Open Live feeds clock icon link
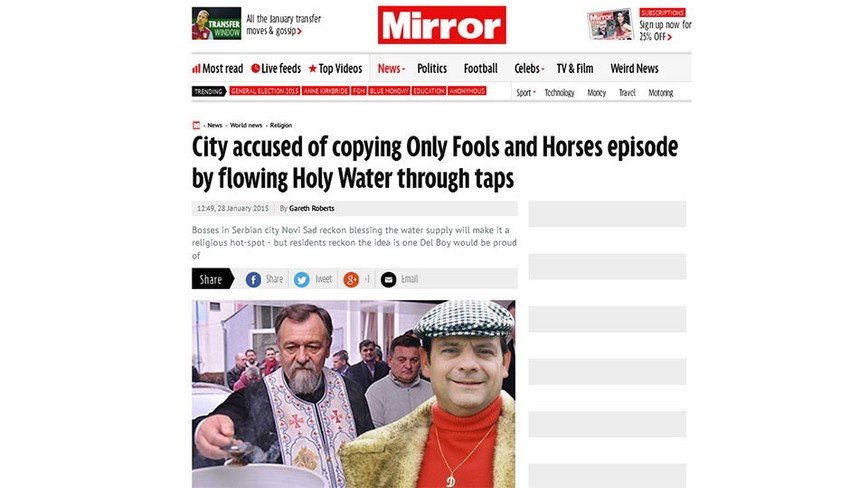Viewport: 850px width, 488px height. tap(276, 69)
